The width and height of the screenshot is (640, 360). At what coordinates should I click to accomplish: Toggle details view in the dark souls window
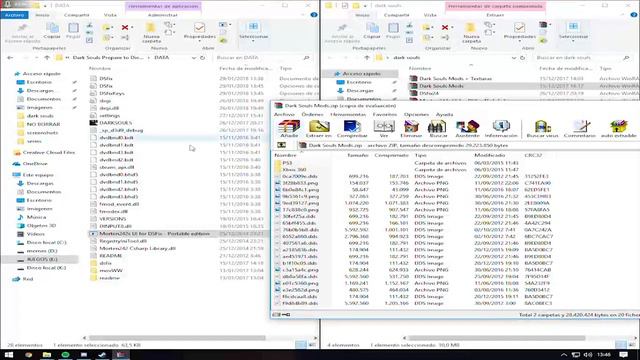point(621,345)
